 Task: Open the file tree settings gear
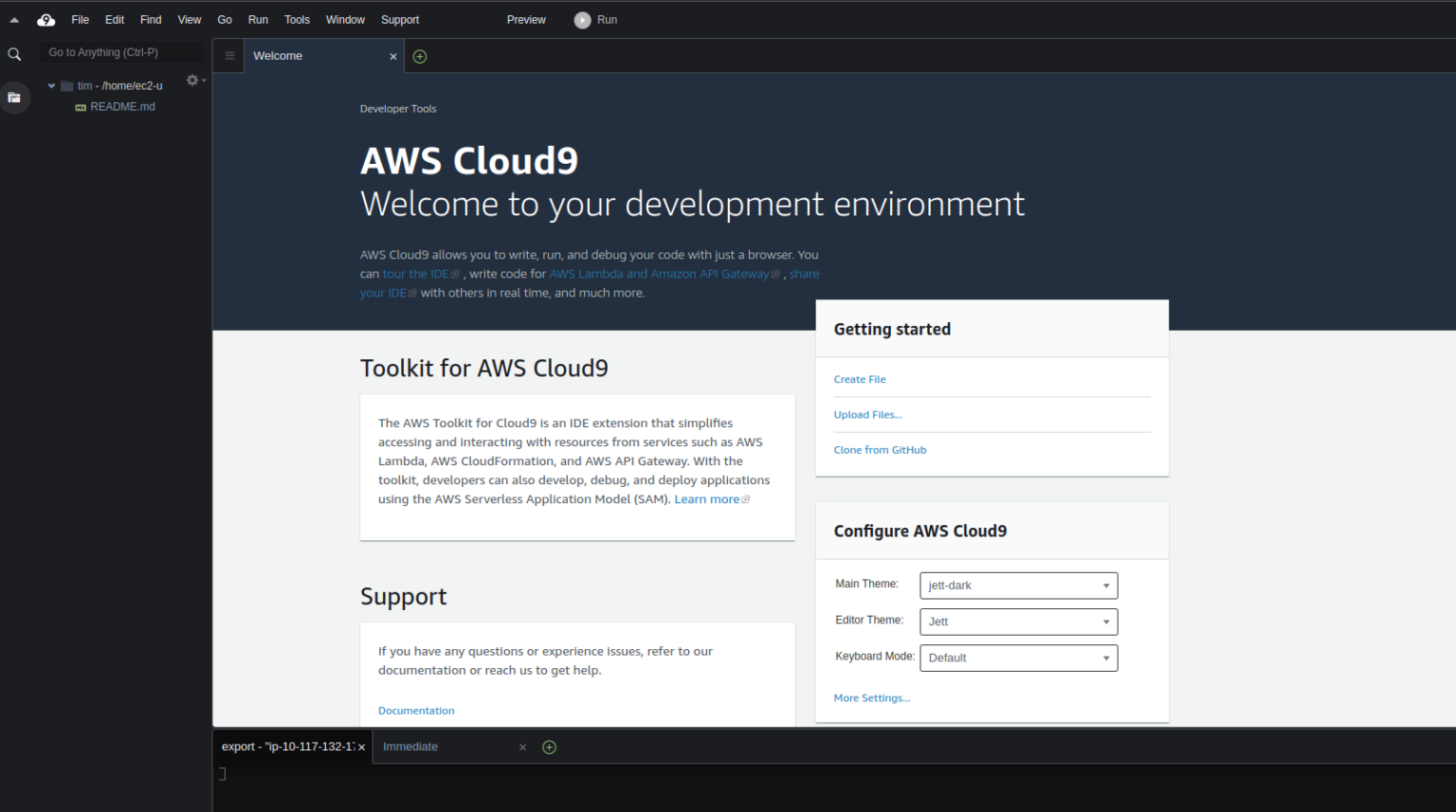pyautogui.click(x=192, y=81)
